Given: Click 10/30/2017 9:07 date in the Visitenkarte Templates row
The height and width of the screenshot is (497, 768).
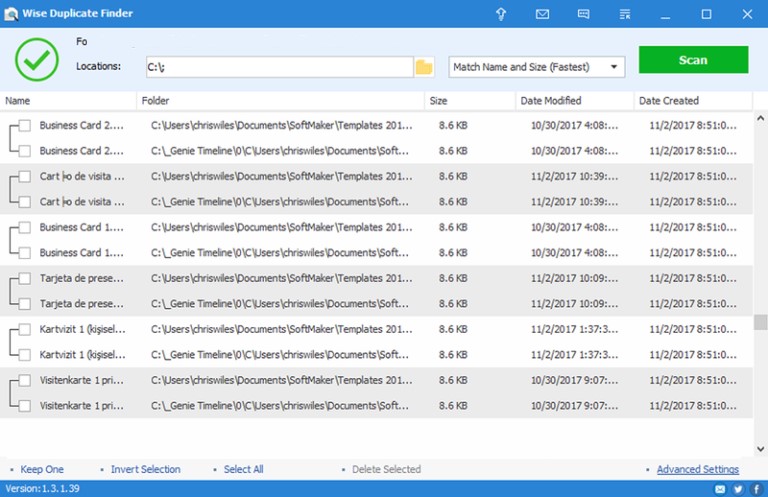Looking at the screenshot, I should pyautogui.click(x=575, y=380).
